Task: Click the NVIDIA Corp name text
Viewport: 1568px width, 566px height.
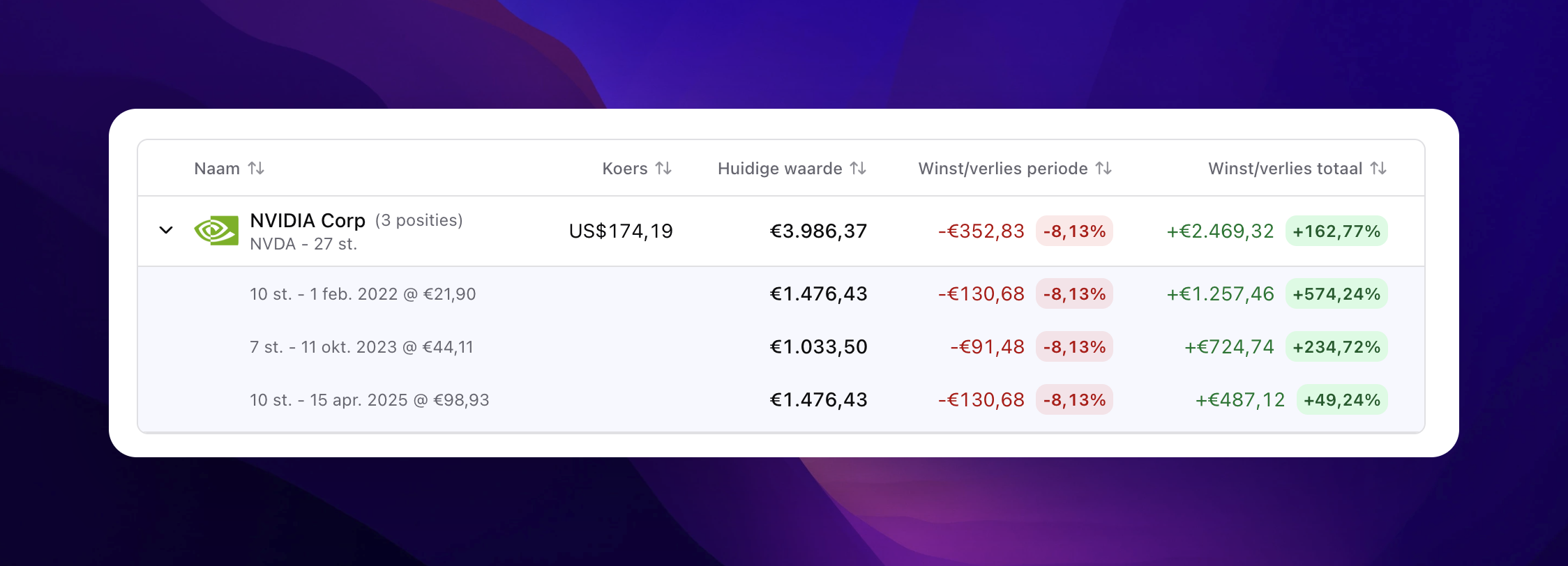Action: [x=308, y=220]
